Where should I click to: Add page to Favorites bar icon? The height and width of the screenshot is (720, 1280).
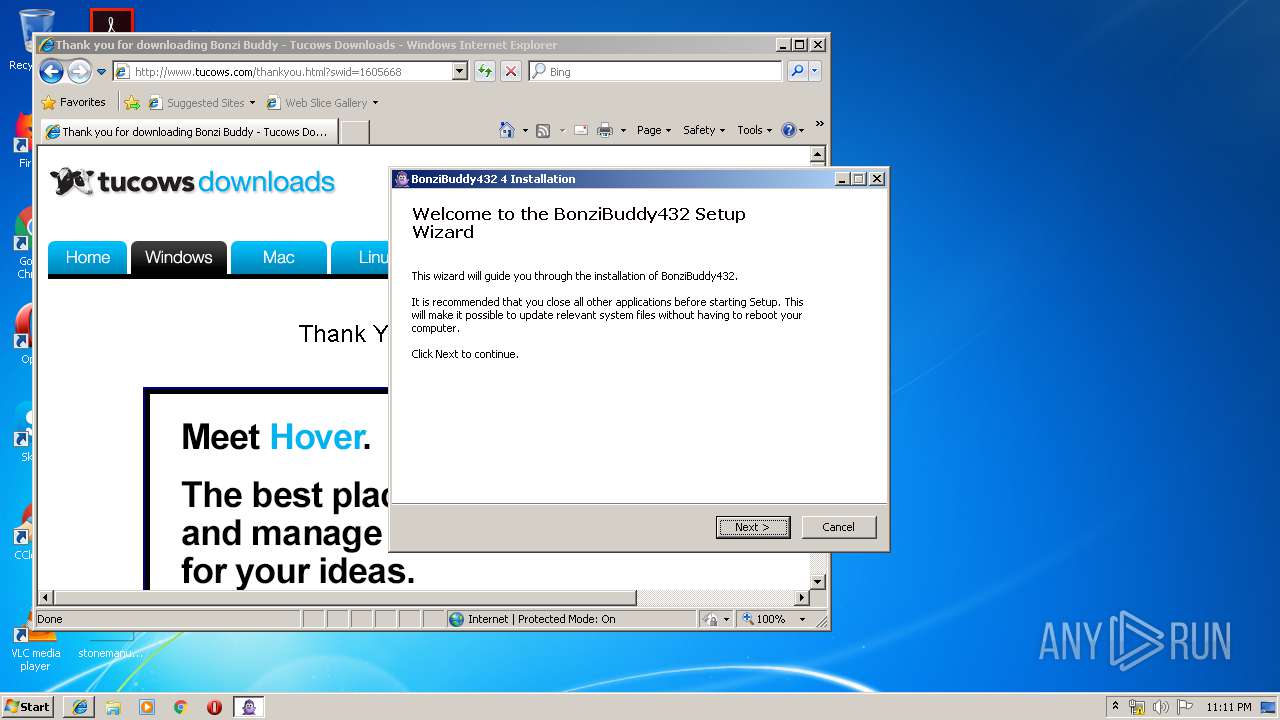click(x=132, y=102)
